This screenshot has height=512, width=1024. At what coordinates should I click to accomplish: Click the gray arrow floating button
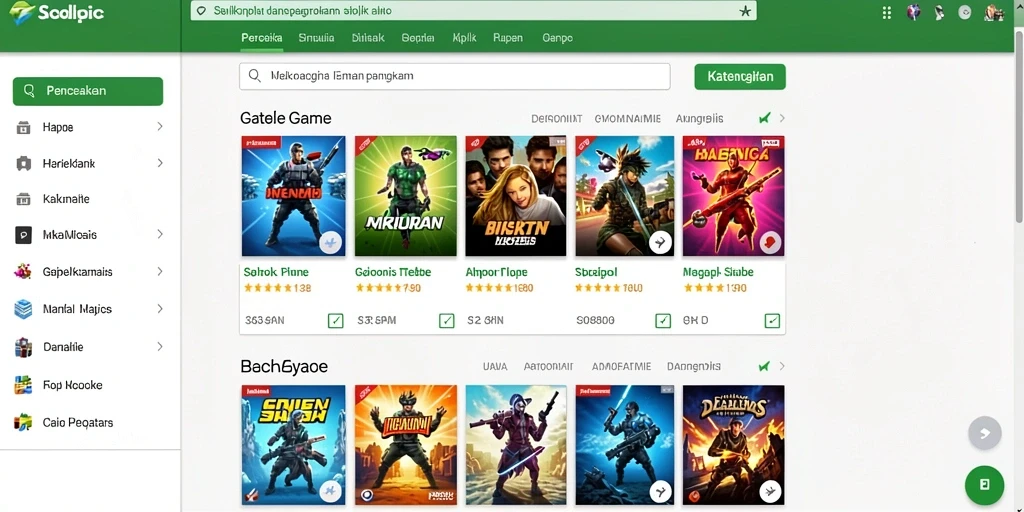click(984, 433)
